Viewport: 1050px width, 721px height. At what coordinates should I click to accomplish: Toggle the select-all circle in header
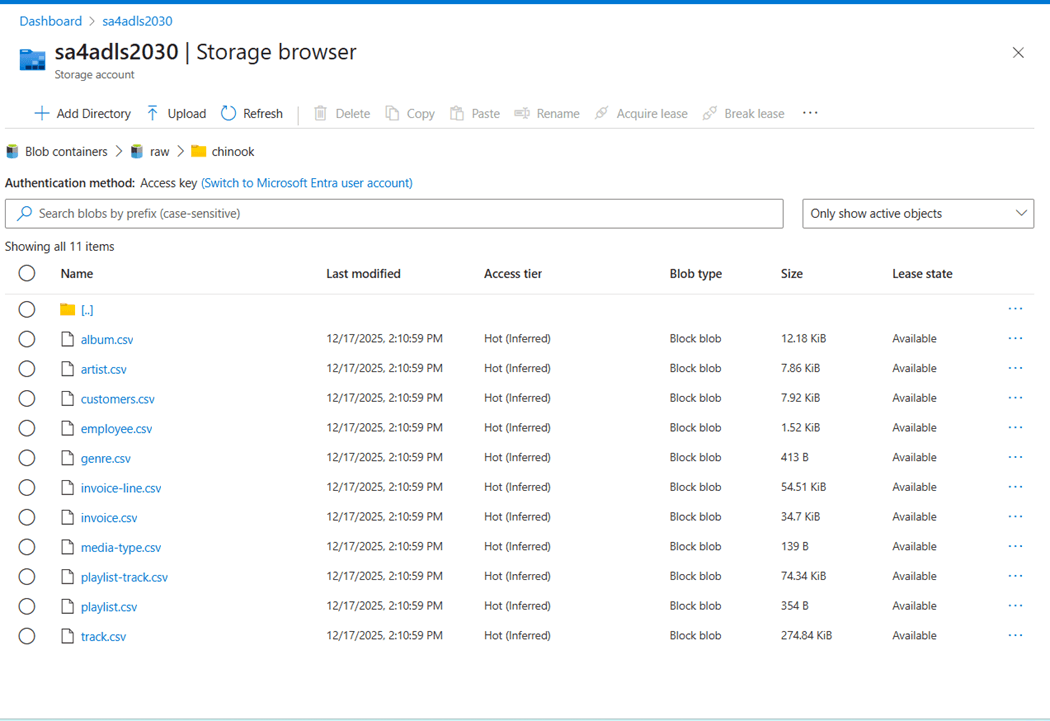(27, 273)
